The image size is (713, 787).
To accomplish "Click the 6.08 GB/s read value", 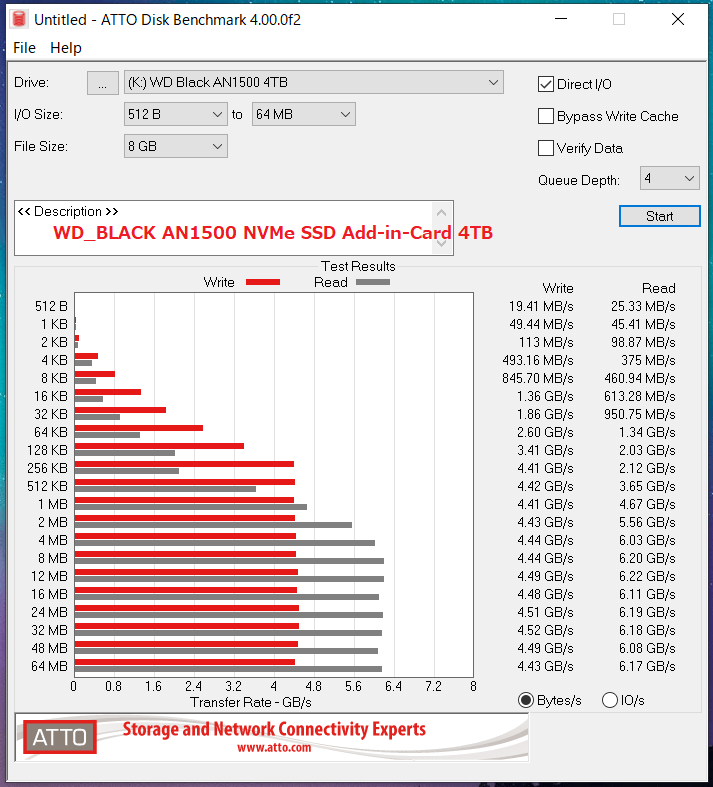I will click(x=647, y=648).
